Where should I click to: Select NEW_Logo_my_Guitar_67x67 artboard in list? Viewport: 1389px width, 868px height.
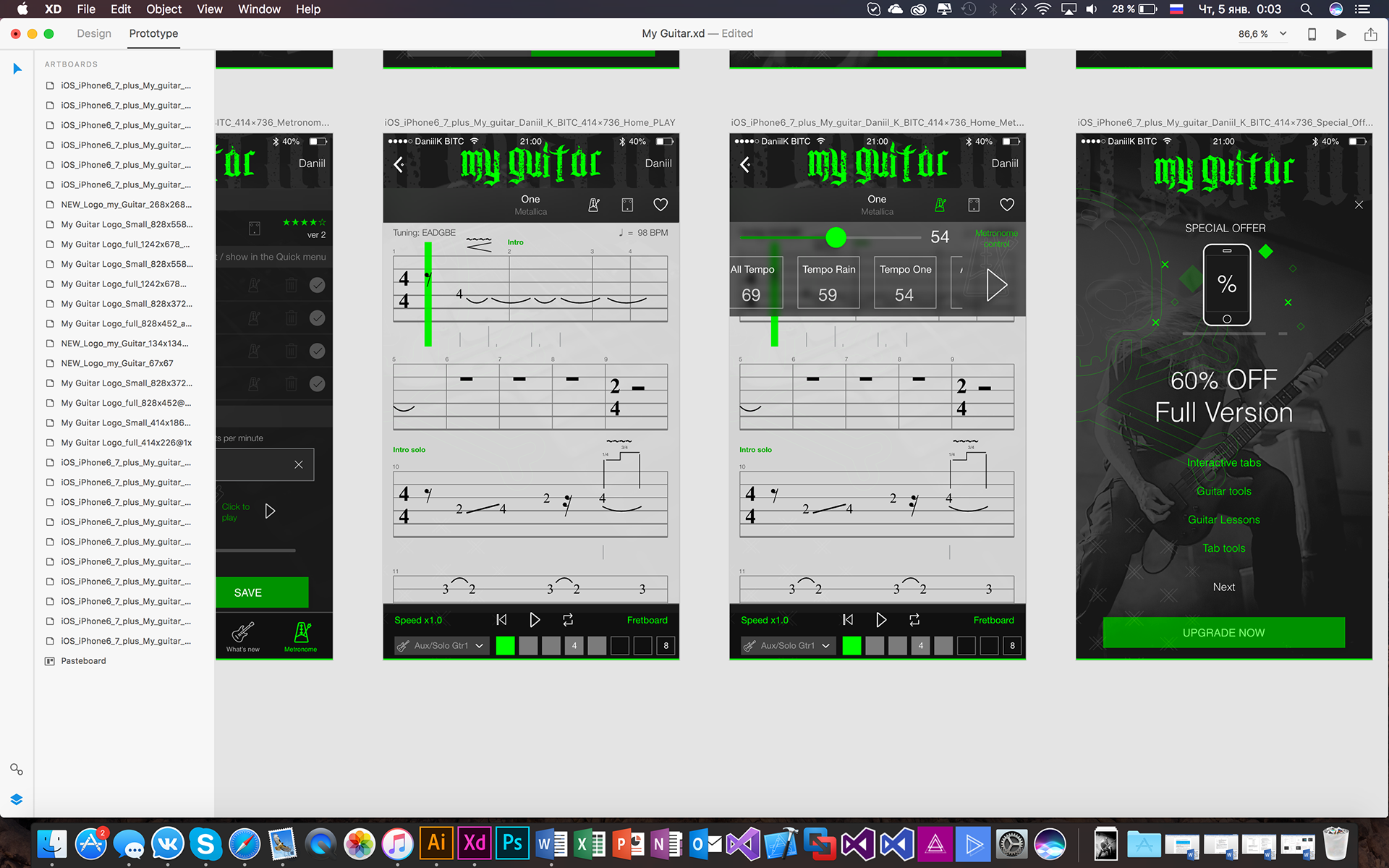pos(117,363)
